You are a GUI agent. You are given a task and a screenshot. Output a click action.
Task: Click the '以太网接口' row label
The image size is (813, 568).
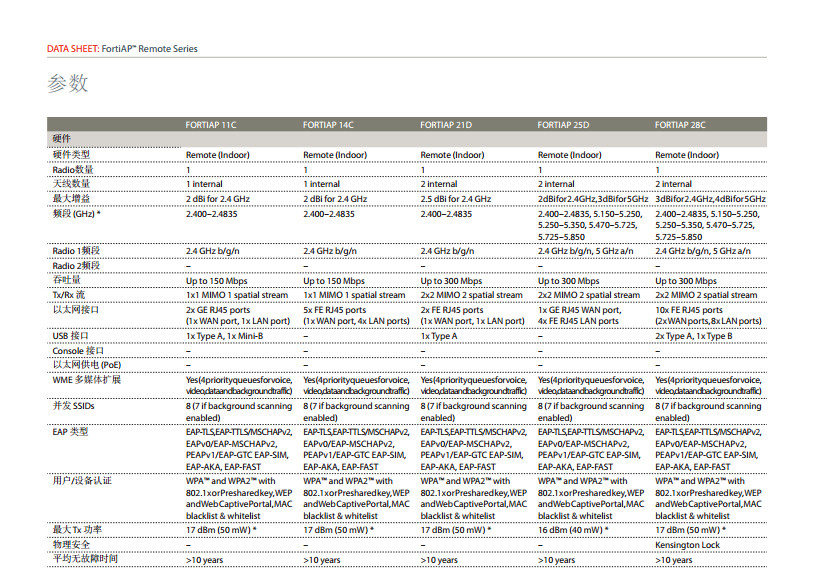(76, 310)
